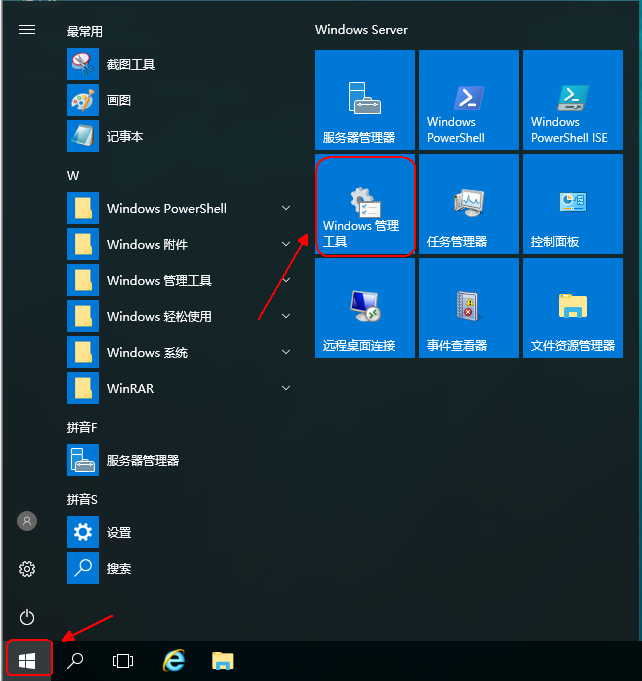Click the 拼音S group header
Screen dimensions: 642x681
click(82, 500)
